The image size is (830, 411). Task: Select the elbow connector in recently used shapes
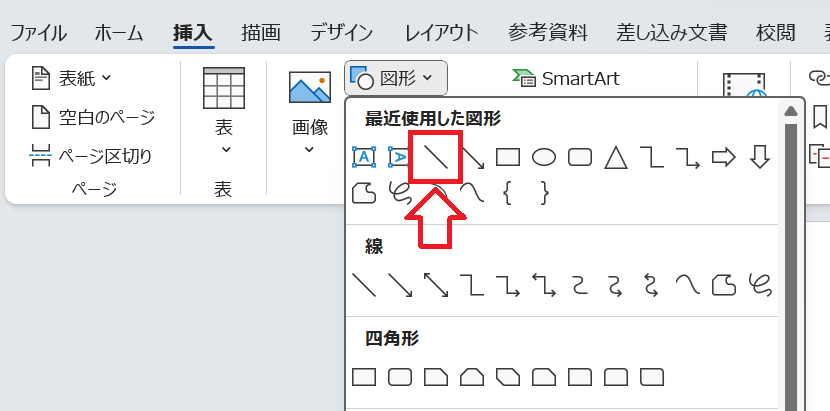pos(652,157)
